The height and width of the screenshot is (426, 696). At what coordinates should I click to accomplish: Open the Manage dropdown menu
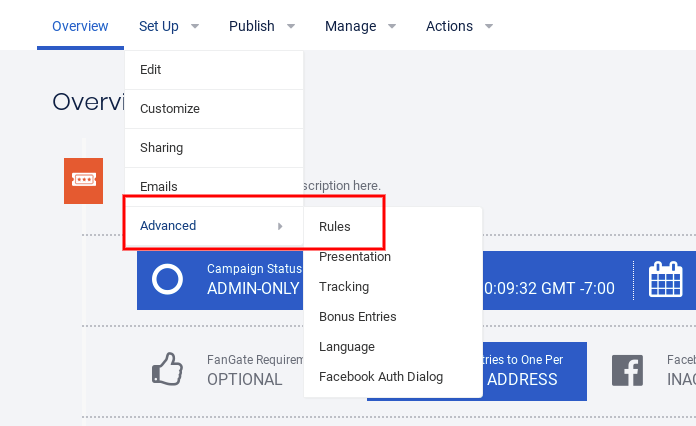coord(360,26)
